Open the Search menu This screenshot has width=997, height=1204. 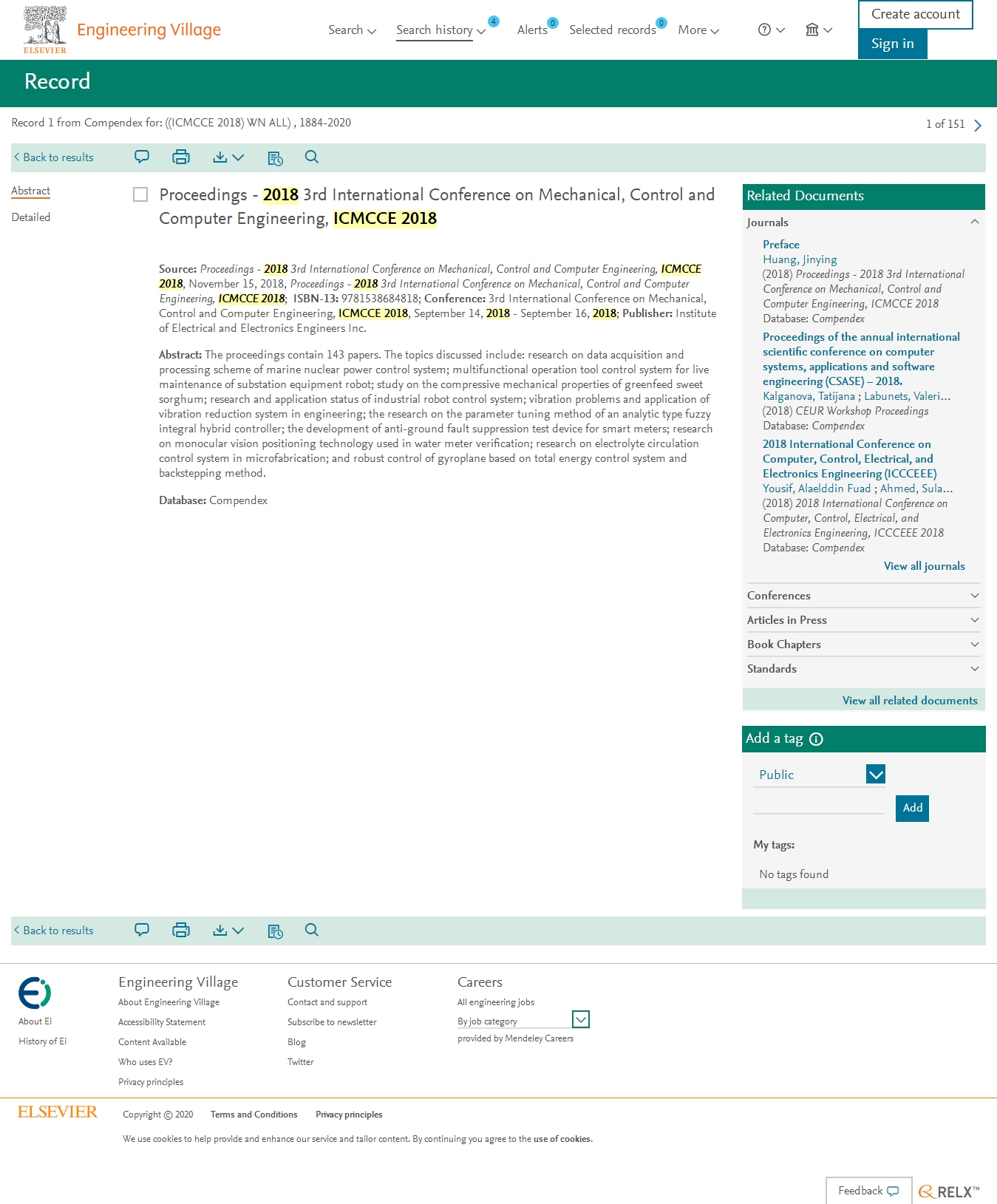[x=352, y=30]
